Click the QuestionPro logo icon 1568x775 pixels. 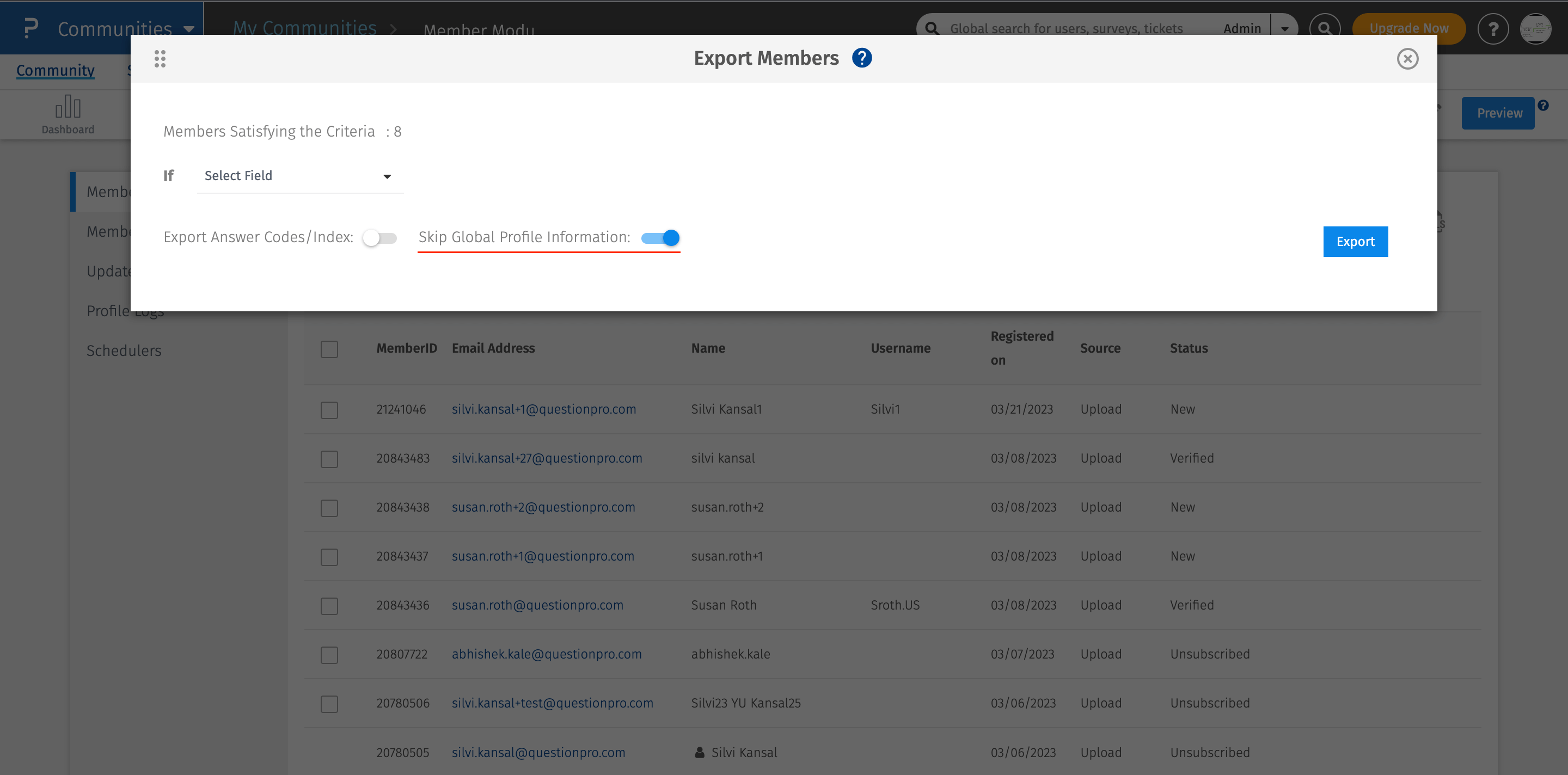(30, 28)
